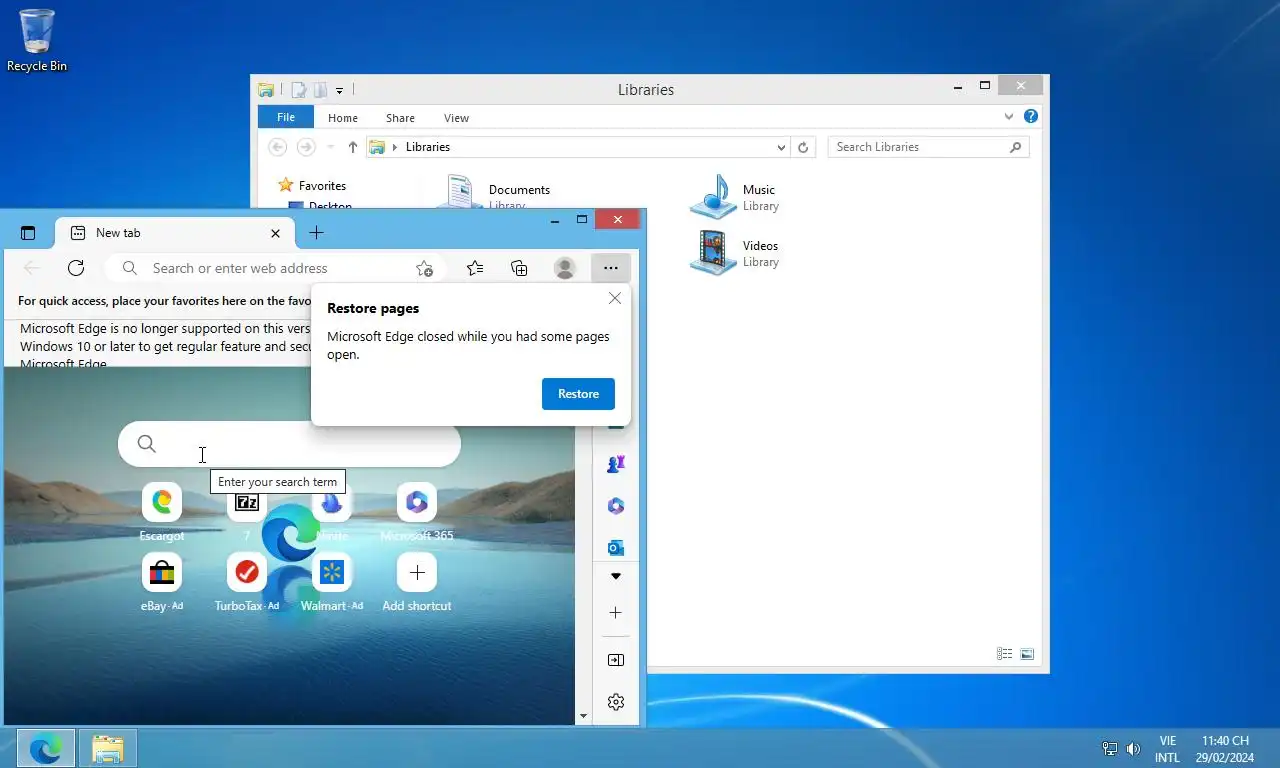1280x768 pixels.
Task: Open the volume tray icon
Action: (x=1133, y=748)
